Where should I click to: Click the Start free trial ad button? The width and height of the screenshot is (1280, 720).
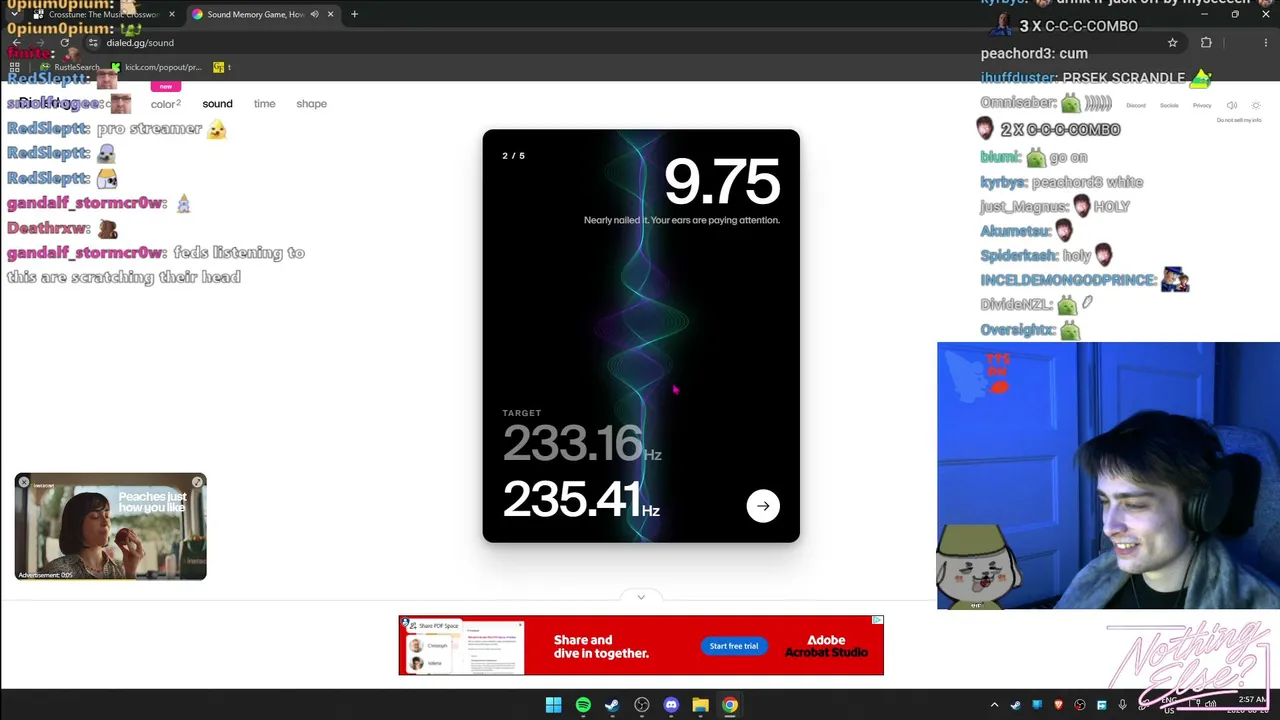point(734,646)
